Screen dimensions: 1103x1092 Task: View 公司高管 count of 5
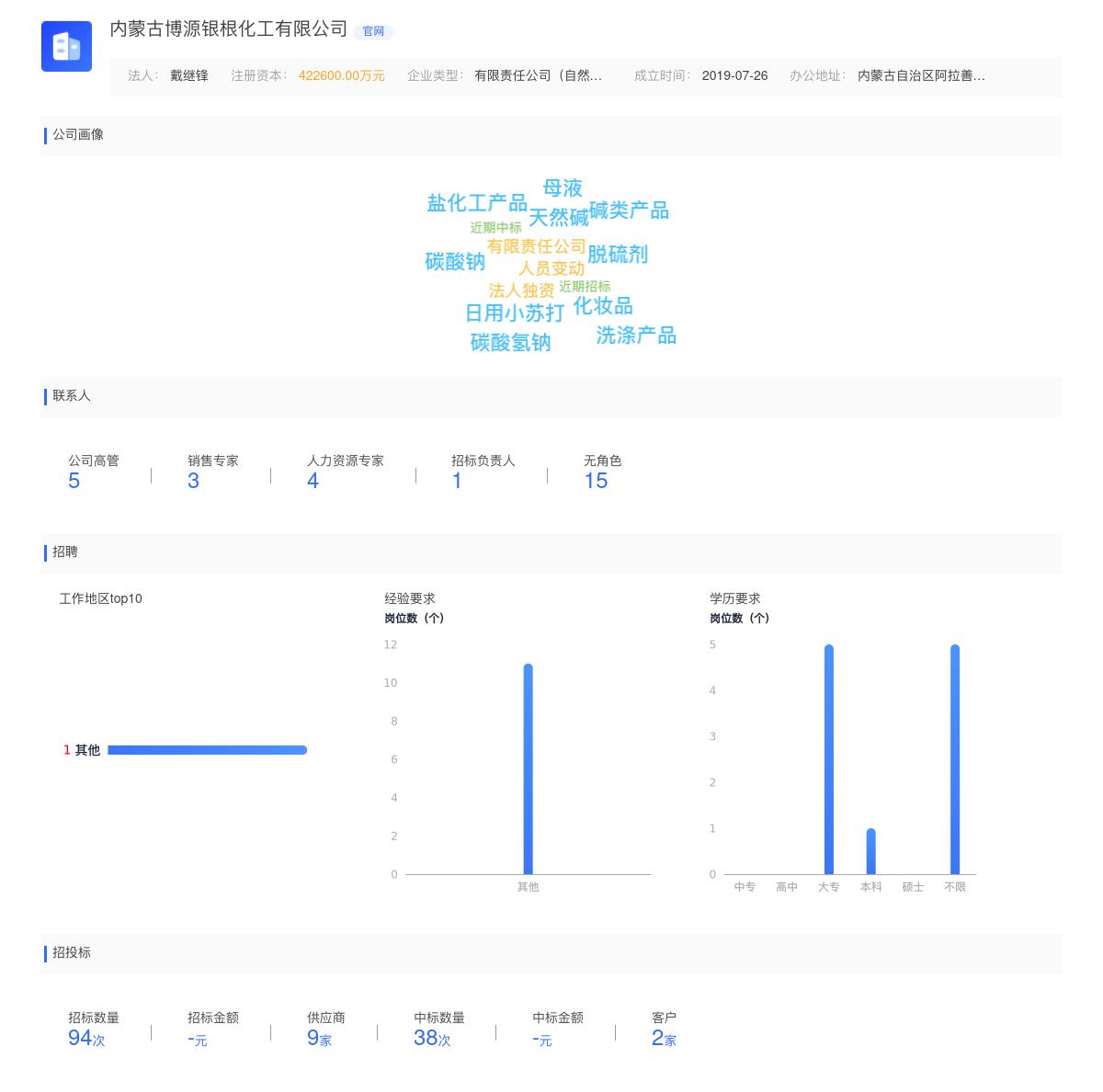74,480
